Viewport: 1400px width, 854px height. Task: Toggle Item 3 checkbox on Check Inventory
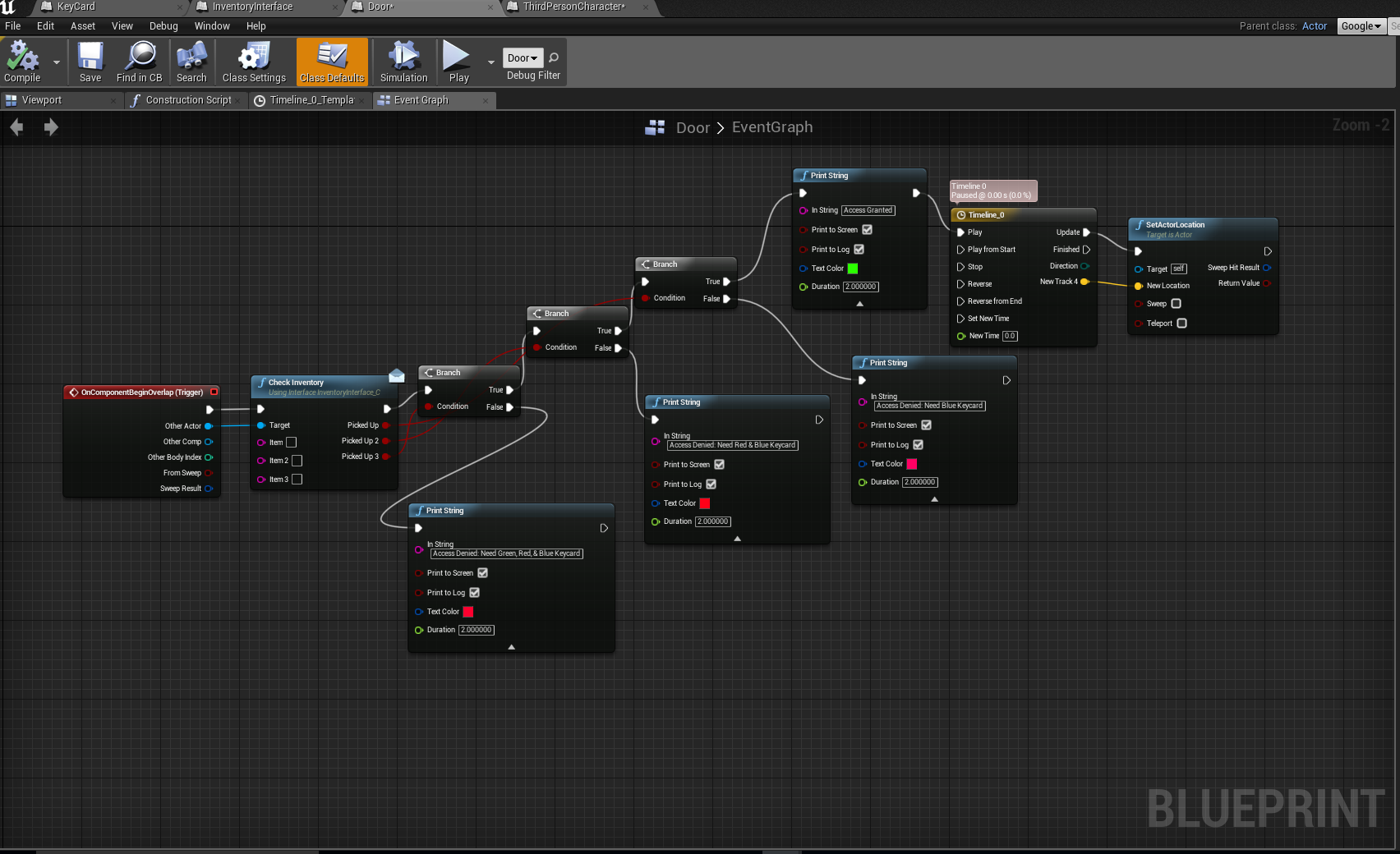[x=297, y=480]
